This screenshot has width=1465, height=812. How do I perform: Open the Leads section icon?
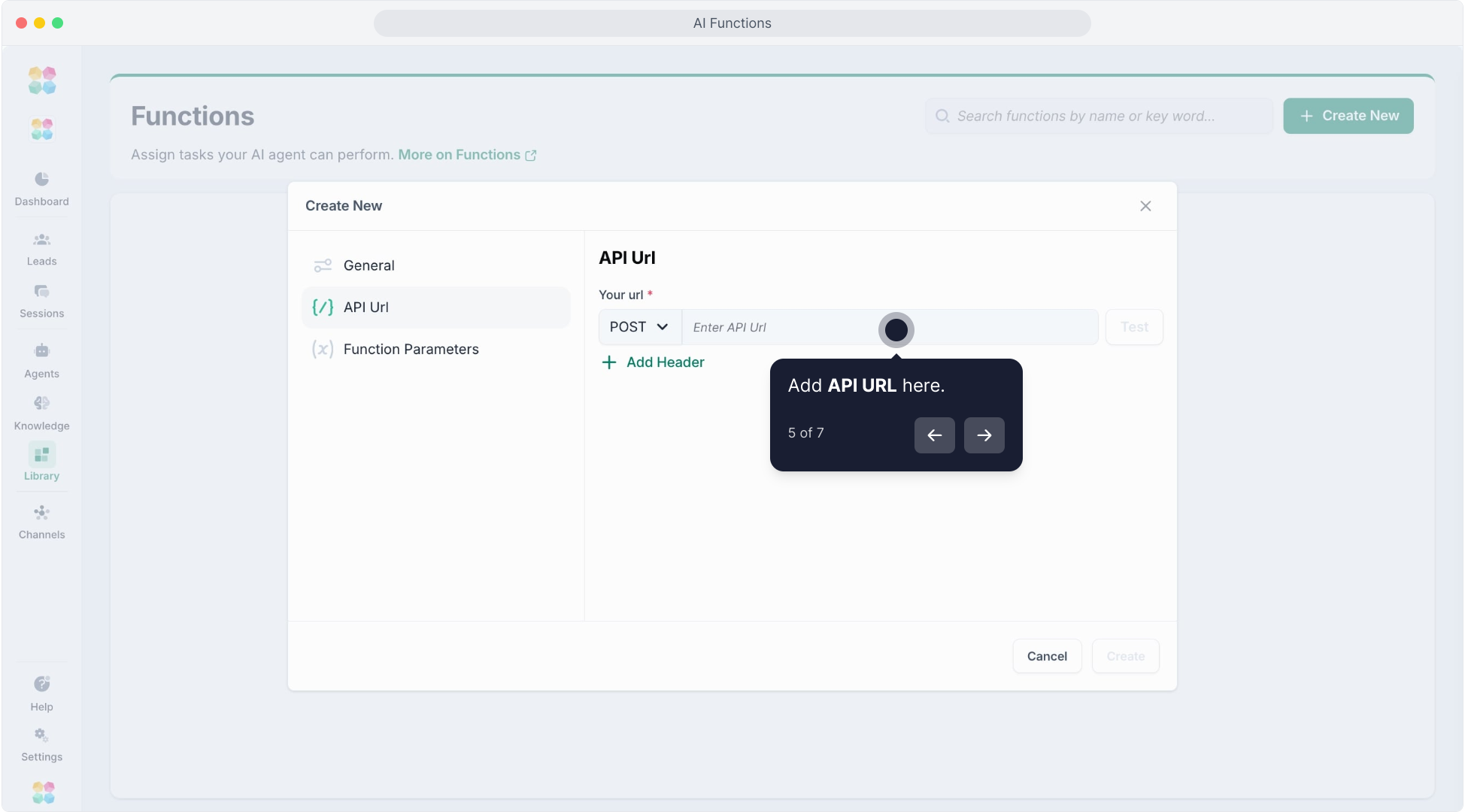point(41,240)
